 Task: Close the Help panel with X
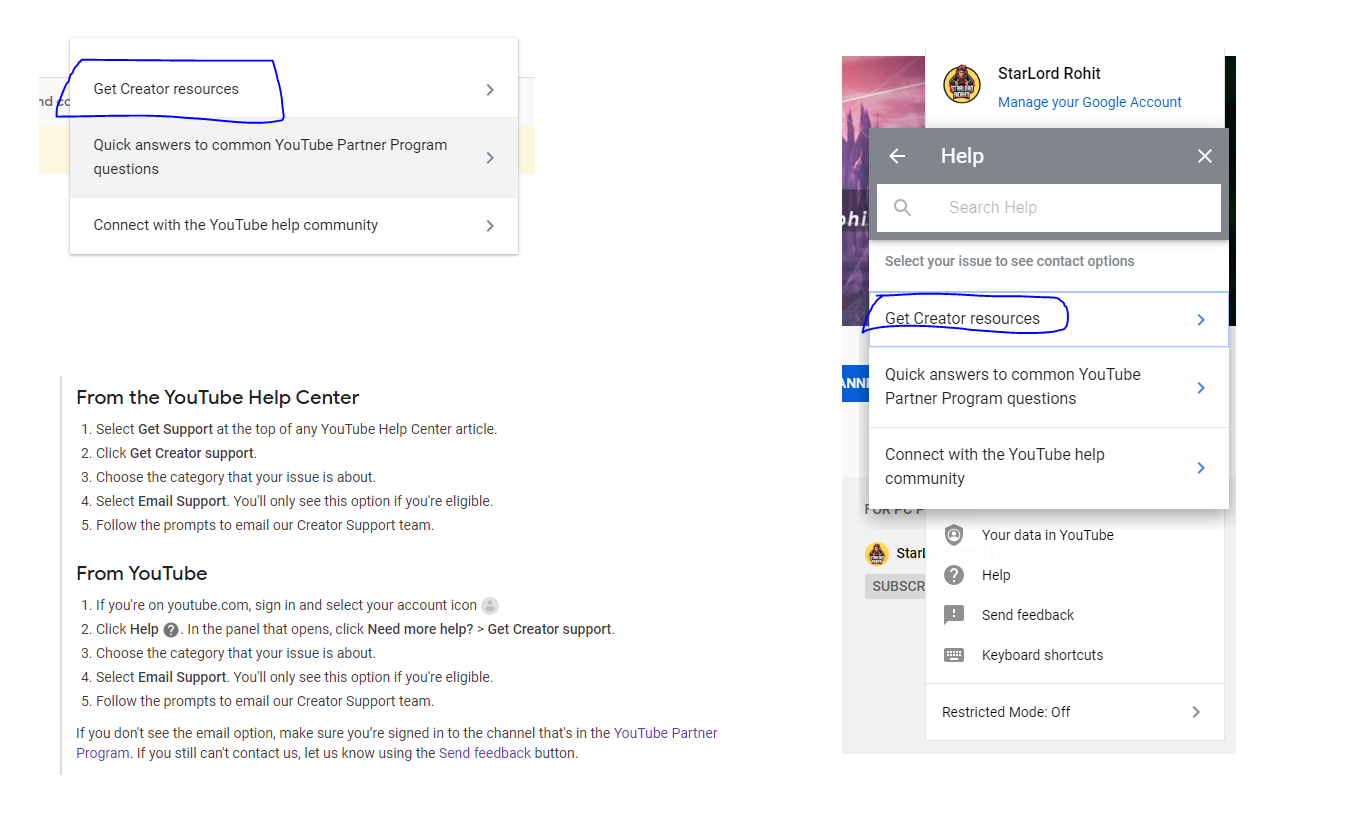coord(1205,156)
